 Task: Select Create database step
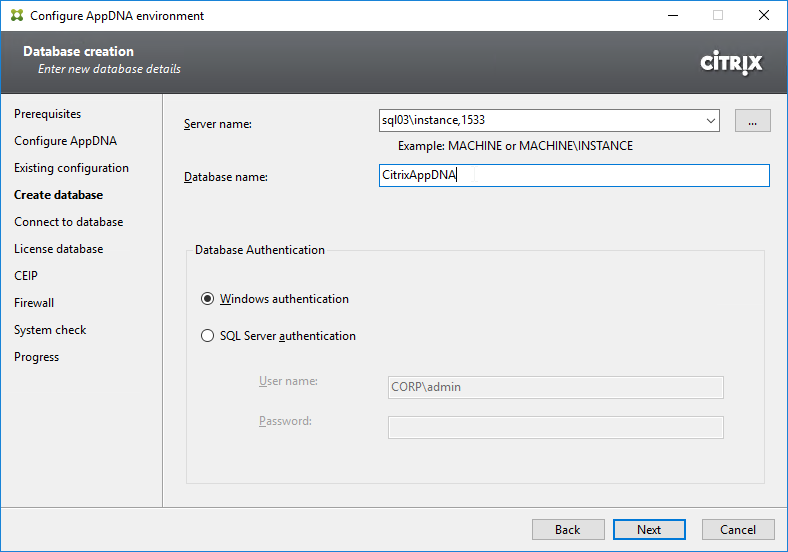(x=58, y=195)
